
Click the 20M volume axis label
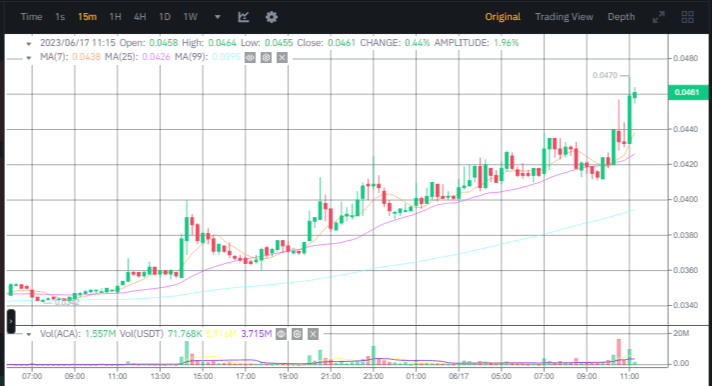[681, 333]
